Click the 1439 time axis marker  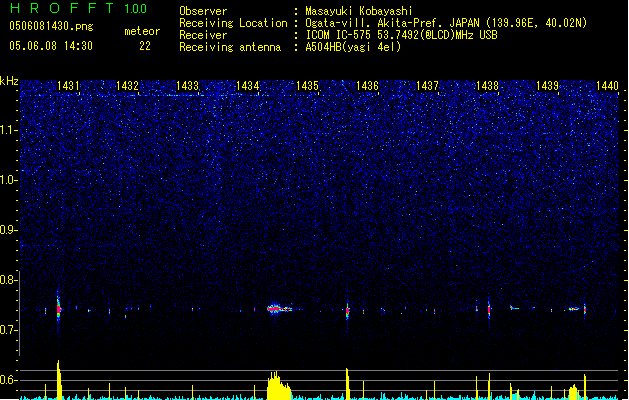[547, 86]
